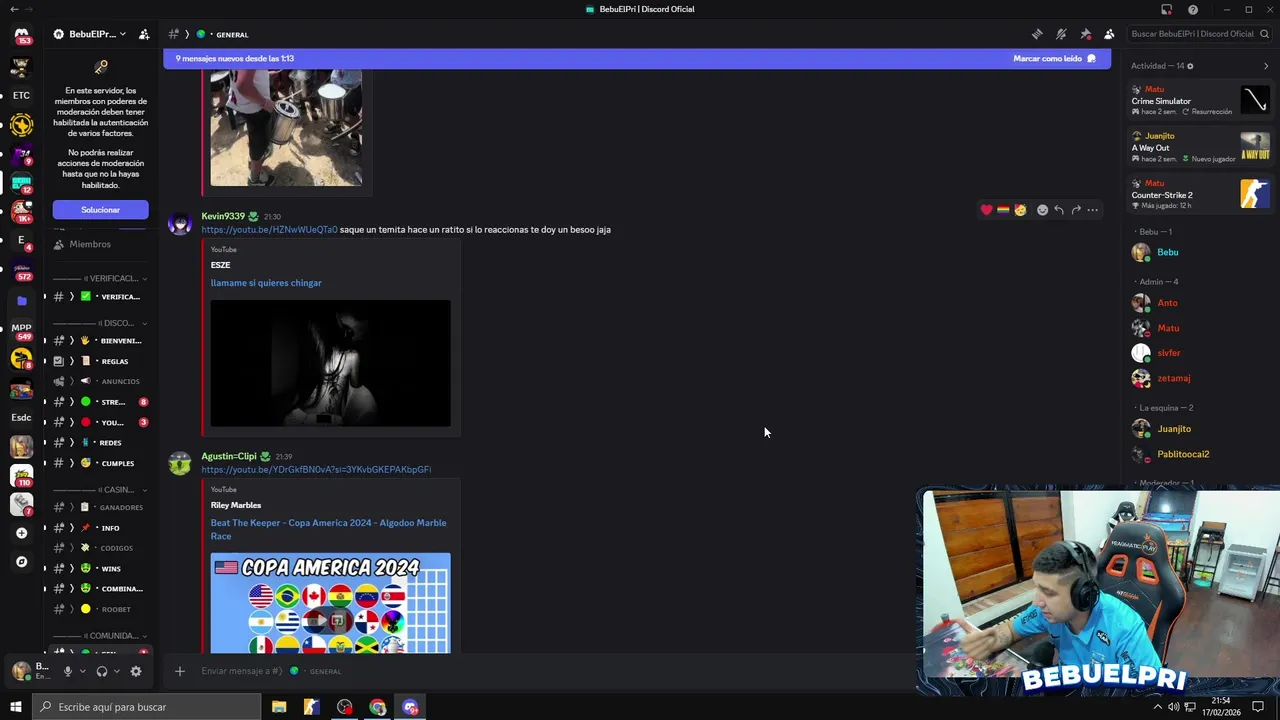The image size is (1280, 720).
Task: Open the BIENVENI... channel
Action: pyautogui.click(x=98, y=341)
